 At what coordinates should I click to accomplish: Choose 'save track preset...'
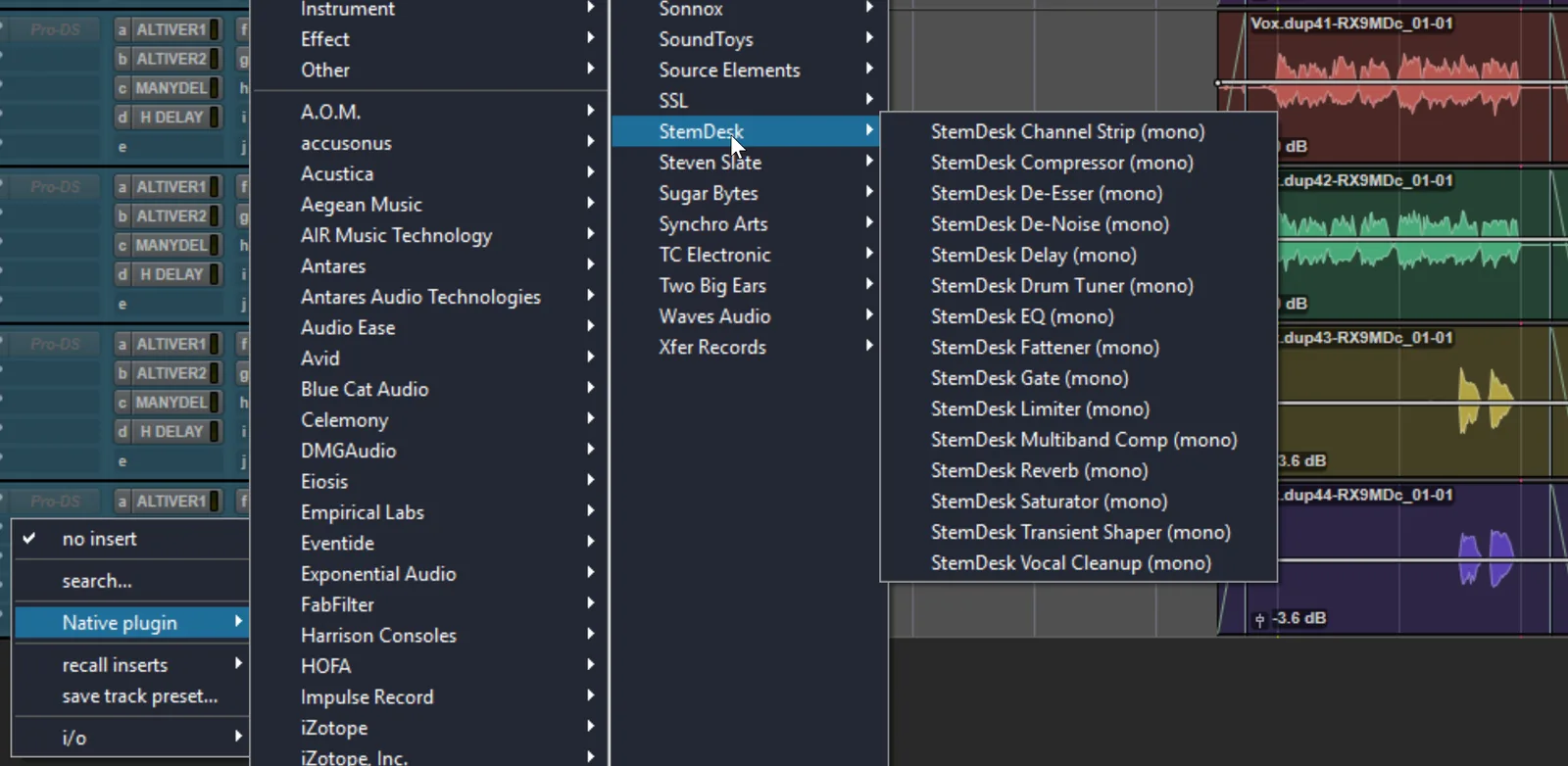tap(131, 696)
